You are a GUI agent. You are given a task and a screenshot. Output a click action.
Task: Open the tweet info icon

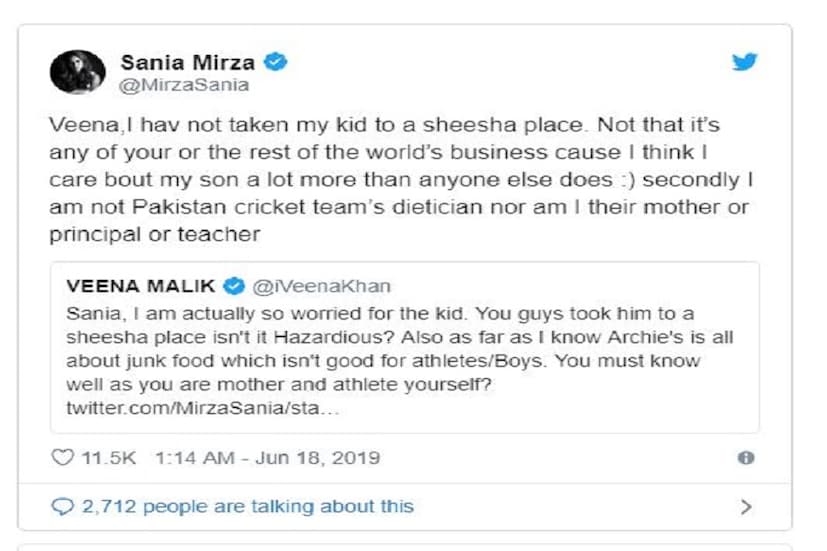pyautogui.click(x=745, y=458)
